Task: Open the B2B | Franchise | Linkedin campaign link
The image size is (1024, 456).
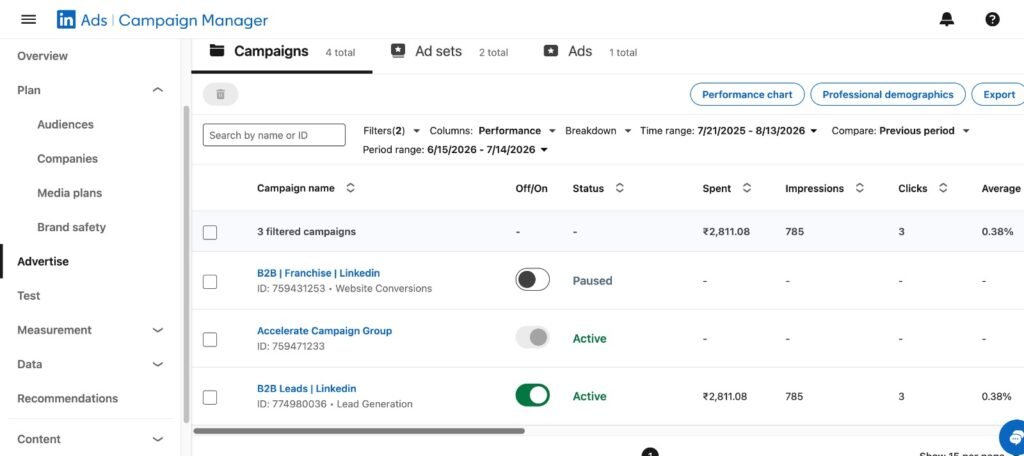Action: pos(318,273)
